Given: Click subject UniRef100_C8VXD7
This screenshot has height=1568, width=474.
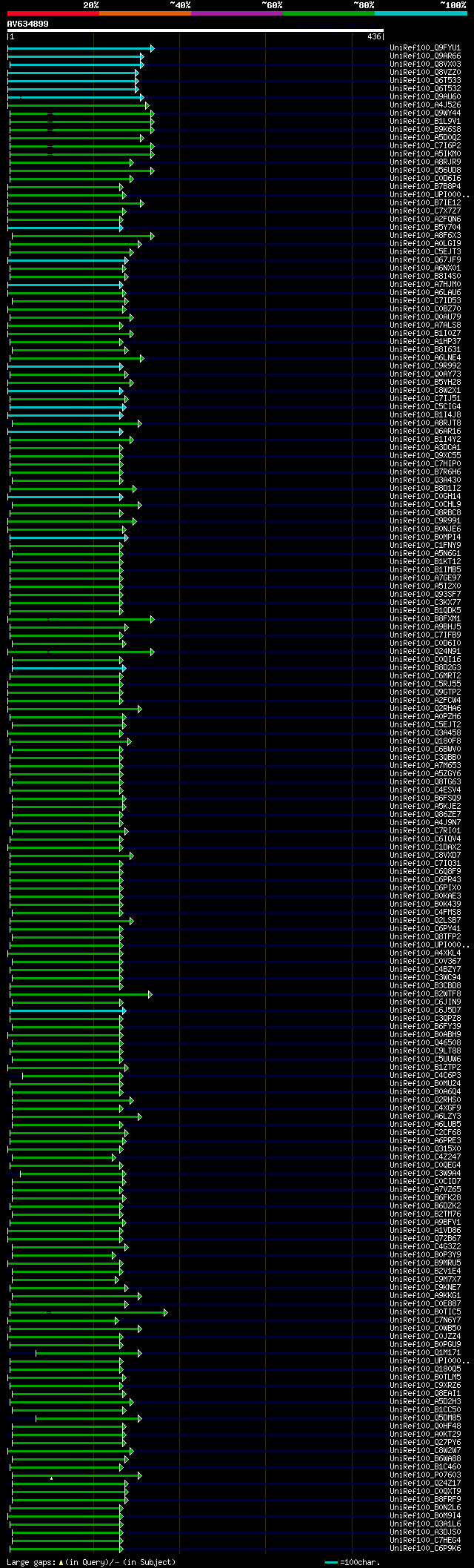Looking at the screenshot, I should point(425,856).
